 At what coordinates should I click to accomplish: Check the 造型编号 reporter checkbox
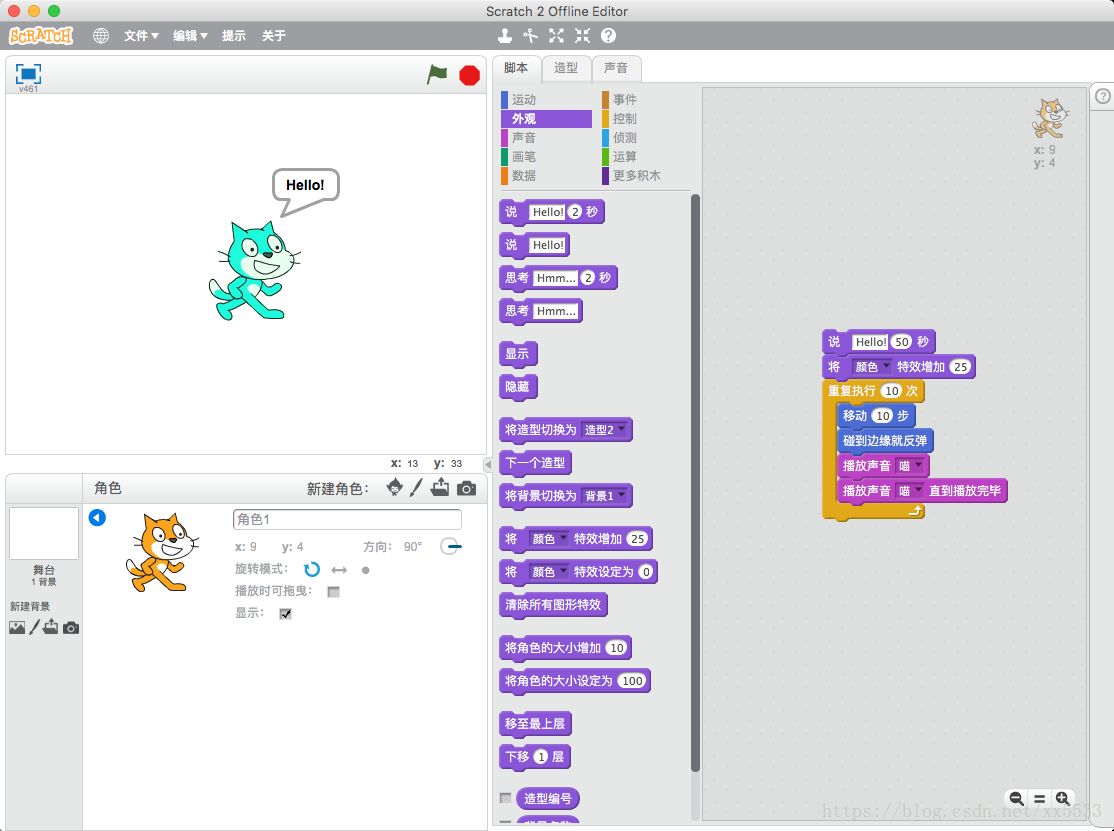click(x=505, y=798)
